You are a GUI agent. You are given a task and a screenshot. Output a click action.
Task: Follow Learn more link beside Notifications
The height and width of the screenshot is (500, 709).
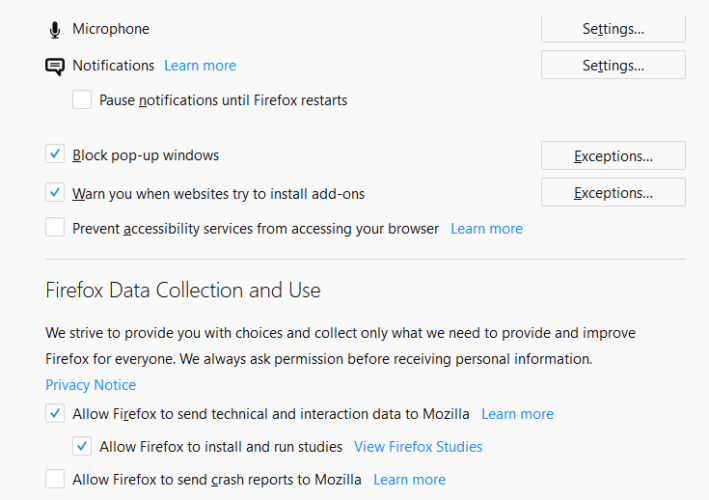(200, 66)
